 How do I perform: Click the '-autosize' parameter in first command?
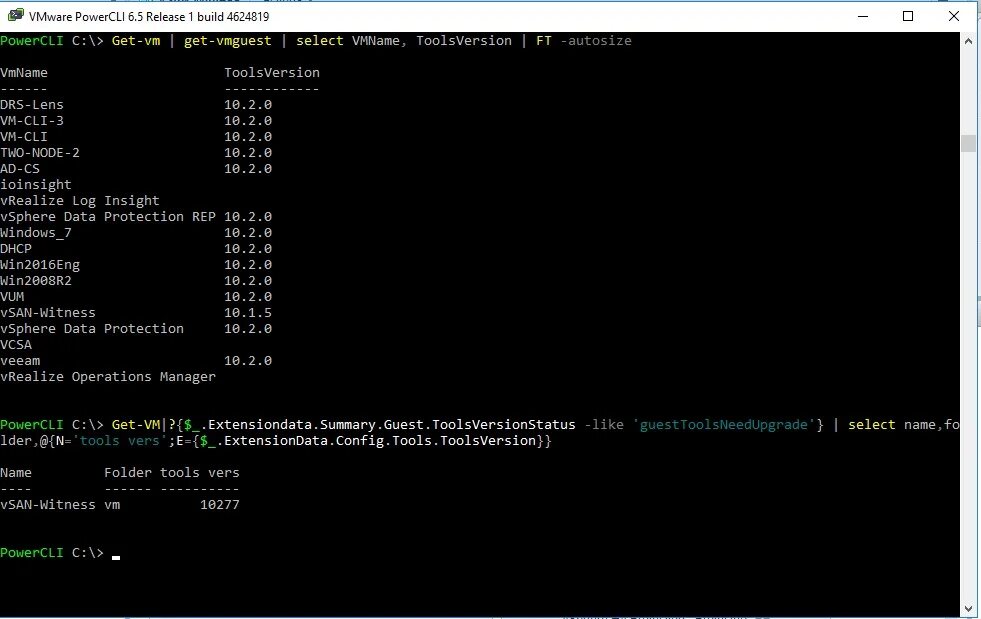point(596,41)
